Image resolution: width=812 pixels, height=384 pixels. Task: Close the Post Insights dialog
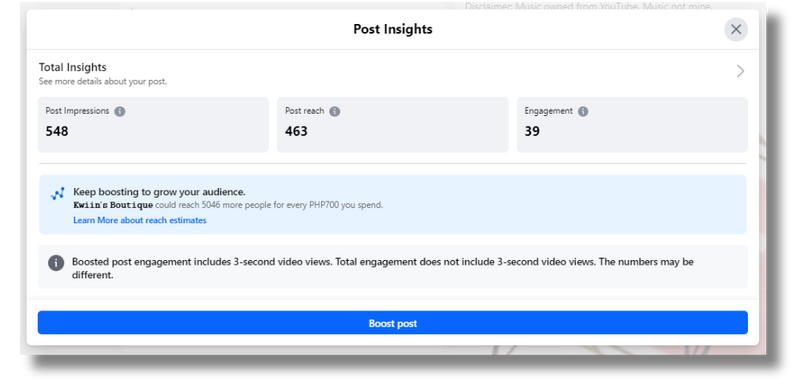pos(736,29)
